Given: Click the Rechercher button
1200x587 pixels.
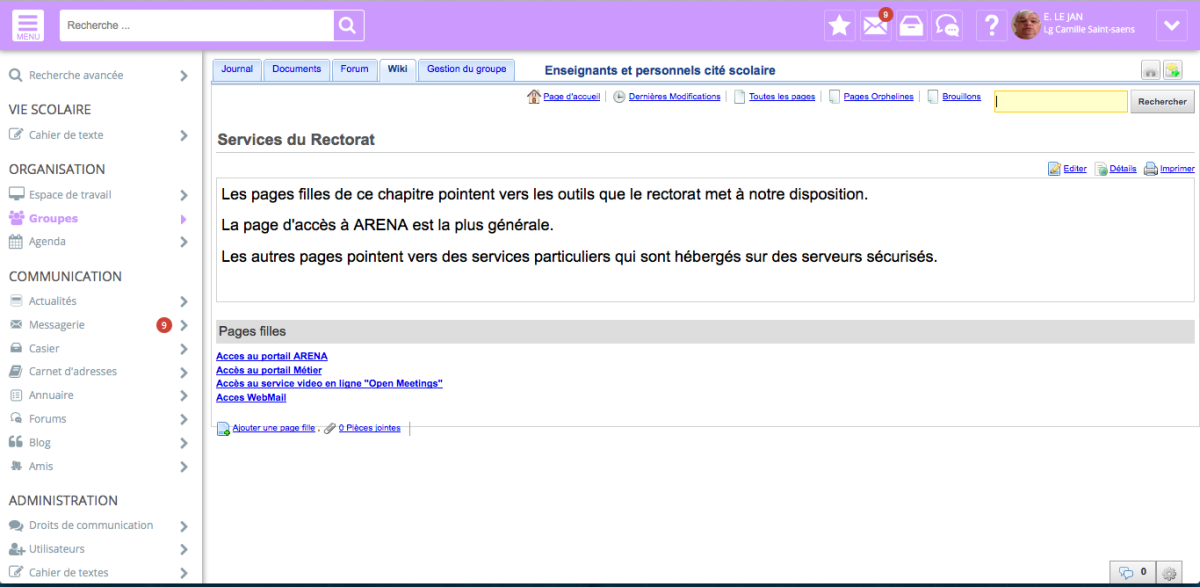Looking at the screenshot, I should [x=1162, y=101].
